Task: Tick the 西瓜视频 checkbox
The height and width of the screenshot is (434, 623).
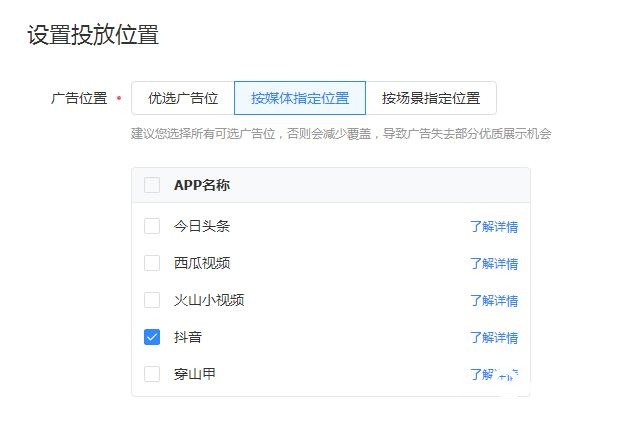Action: (152, 263)
